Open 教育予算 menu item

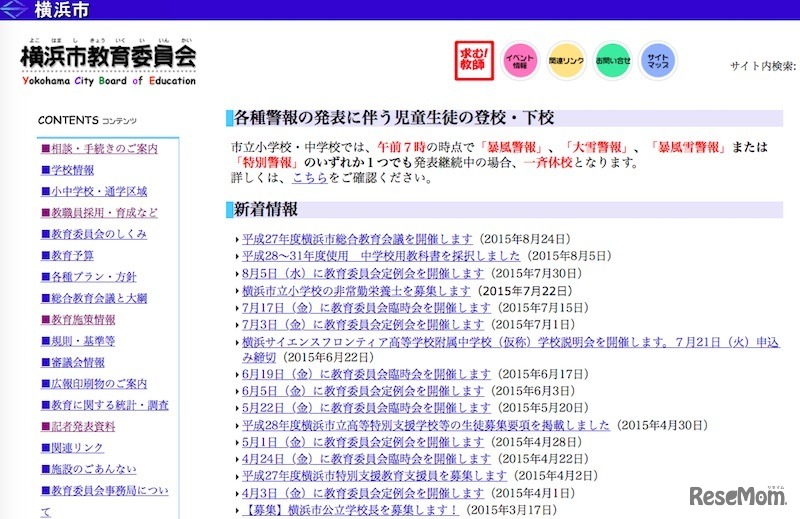(68, 255)
